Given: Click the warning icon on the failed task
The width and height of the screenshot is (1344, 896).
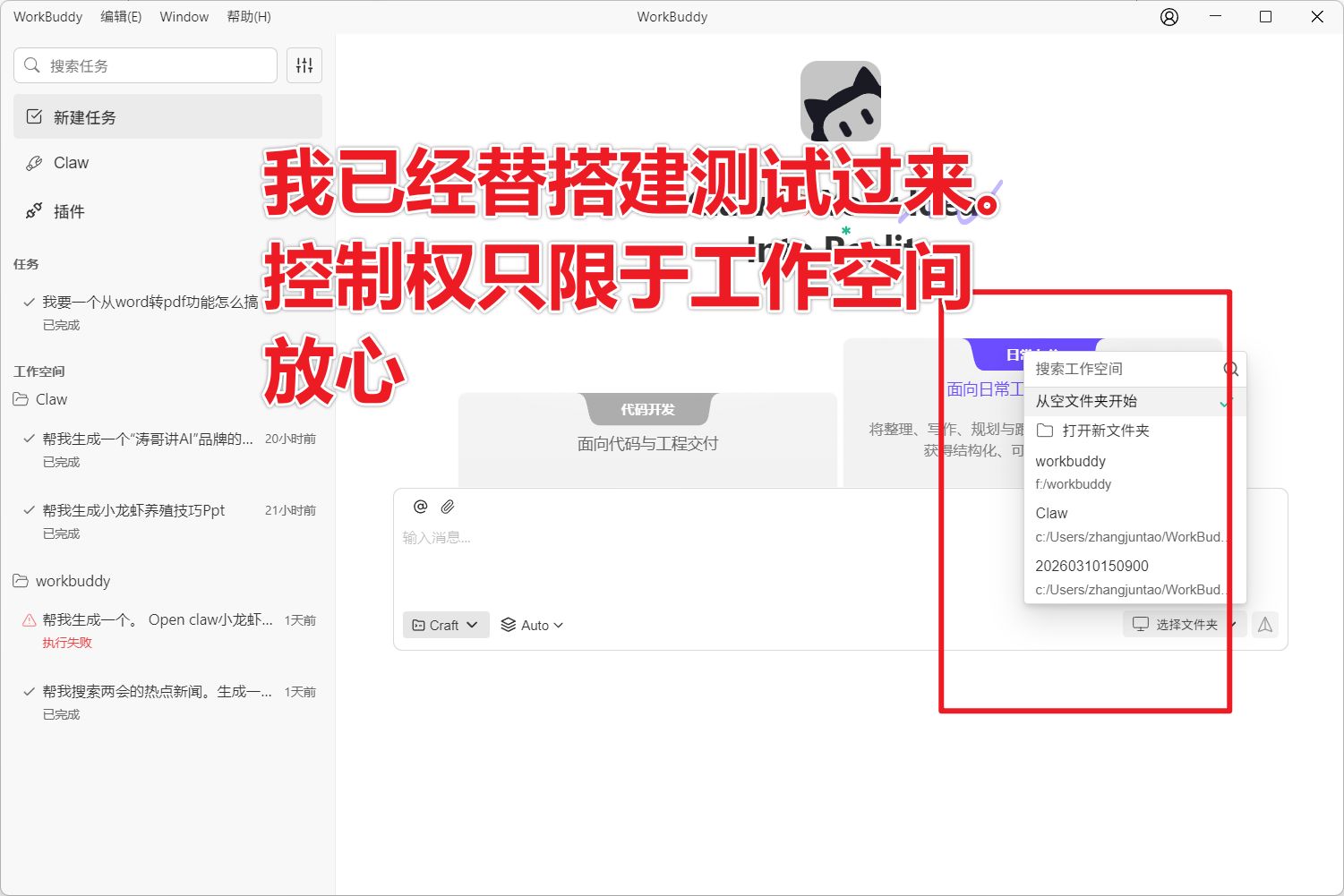Looking at the screenshot, I should coord(29,620).
